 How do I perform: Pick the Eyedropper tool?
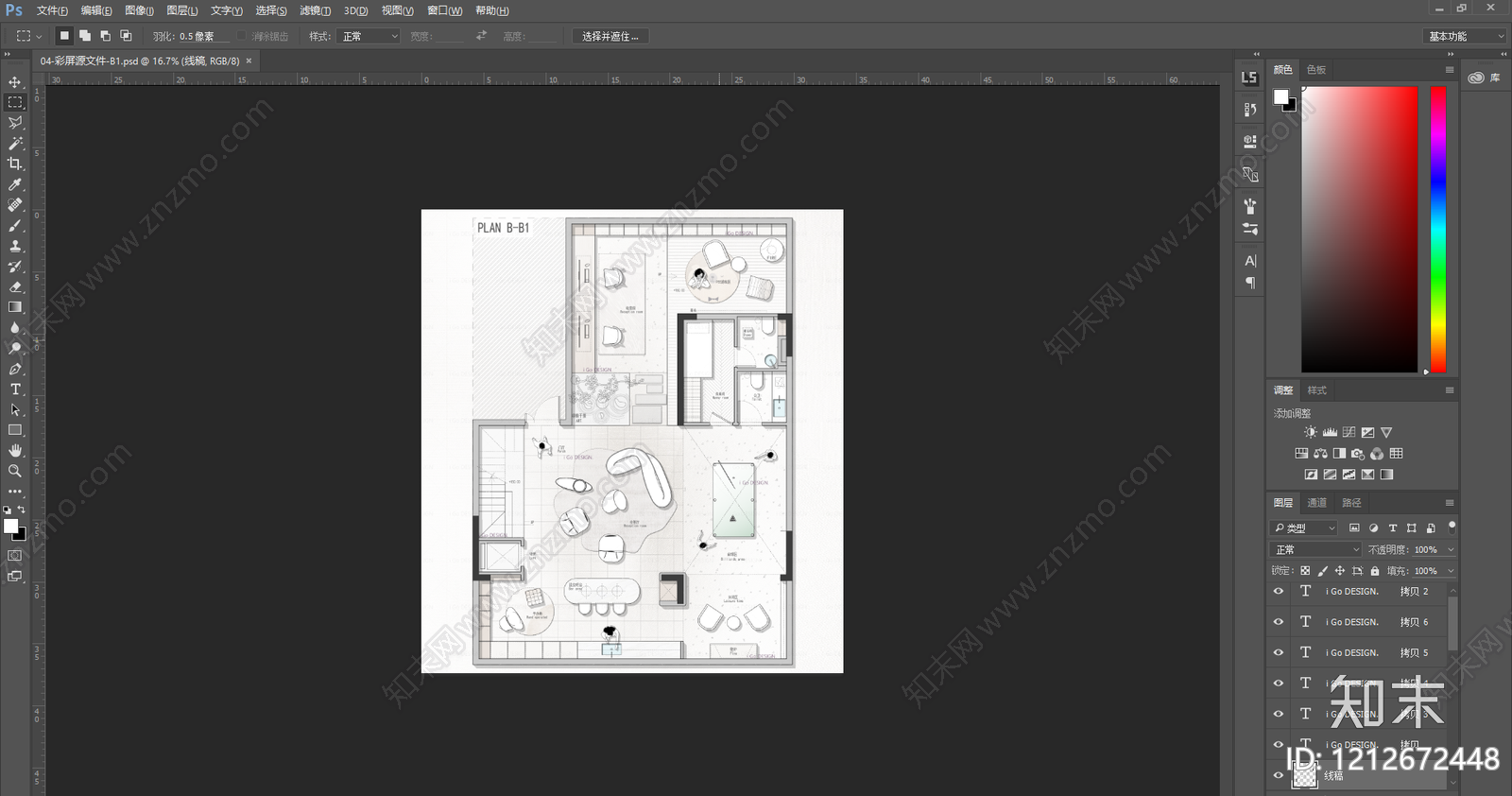[x=15, y=184]
